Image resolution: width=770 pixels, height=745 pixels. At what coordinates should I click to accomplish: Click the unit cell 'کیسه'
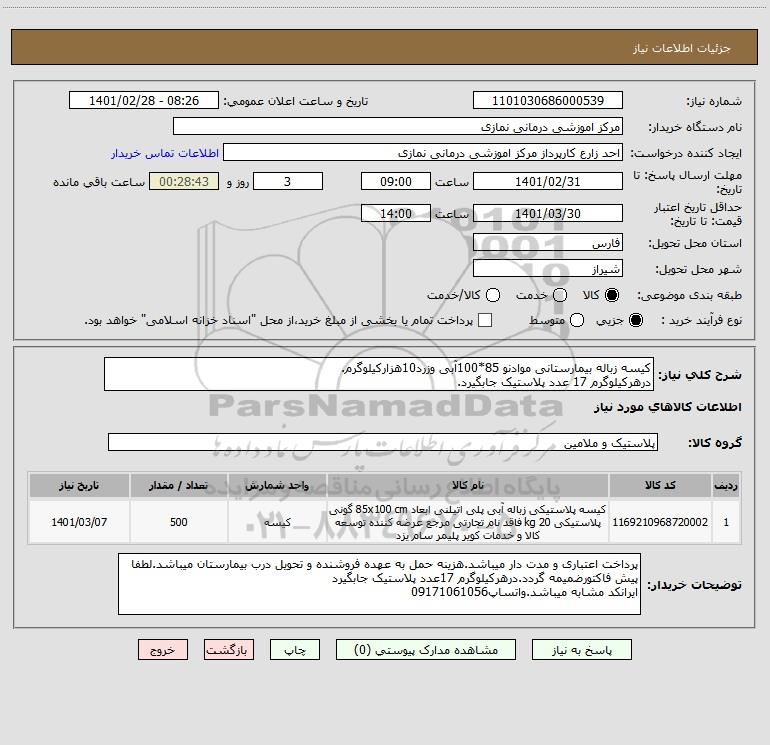277,522
